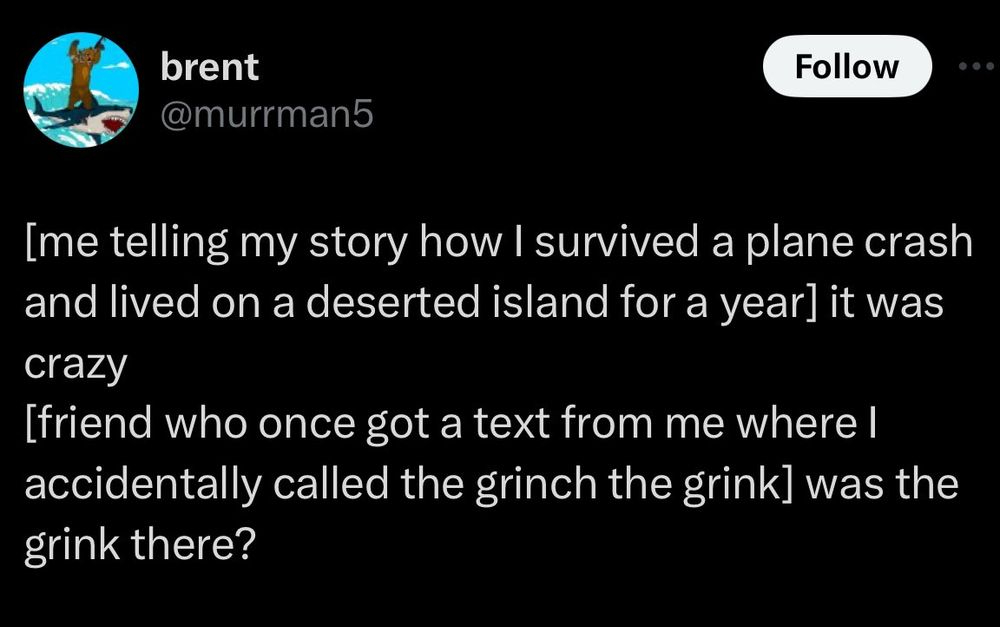This screenshot has height=627, width=1000.
Task: Click the word "crazy" in the tweet
Action: [74, 365]
